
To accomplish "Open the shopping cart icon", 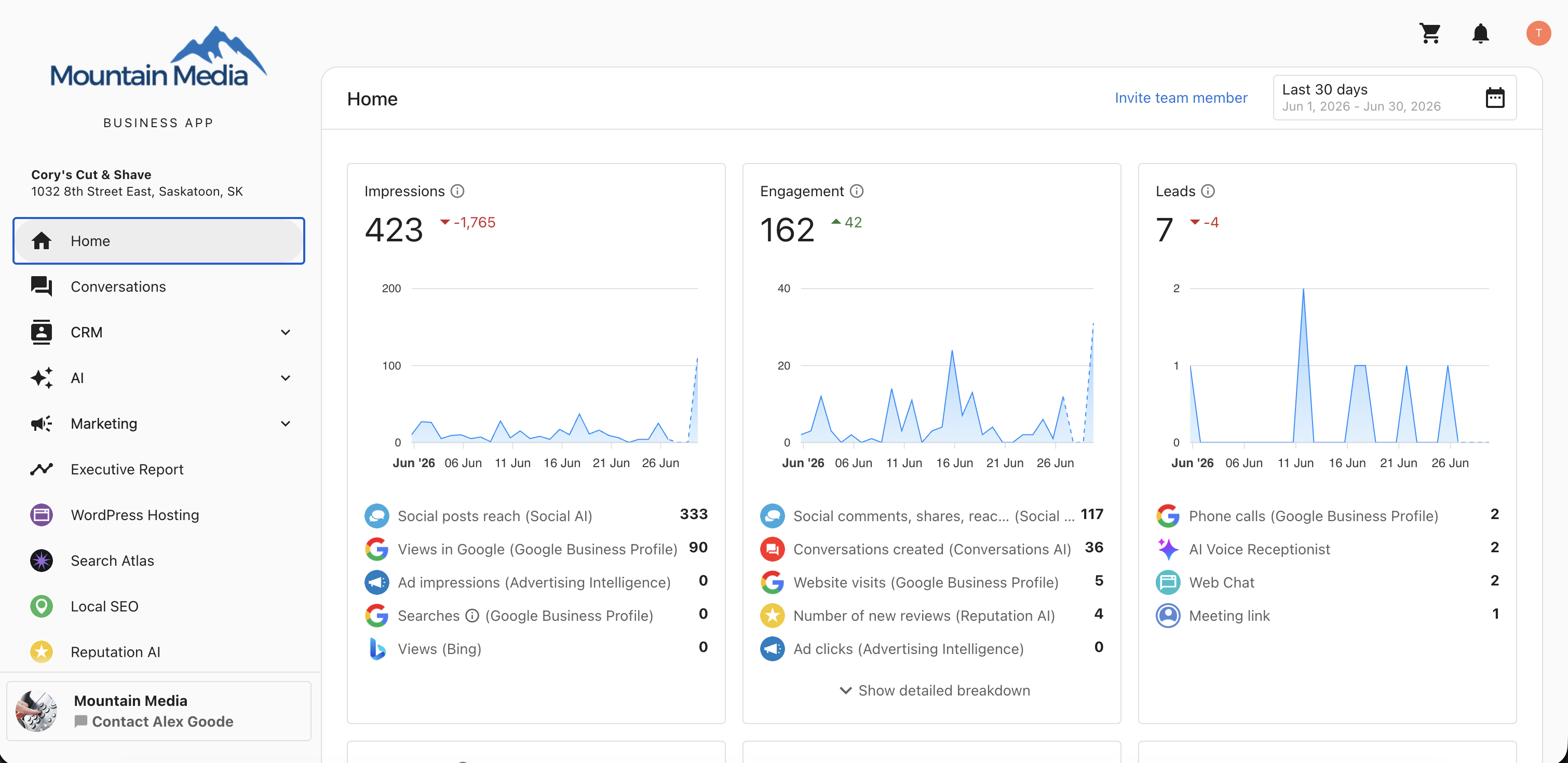I will [x=1430, y=33].
